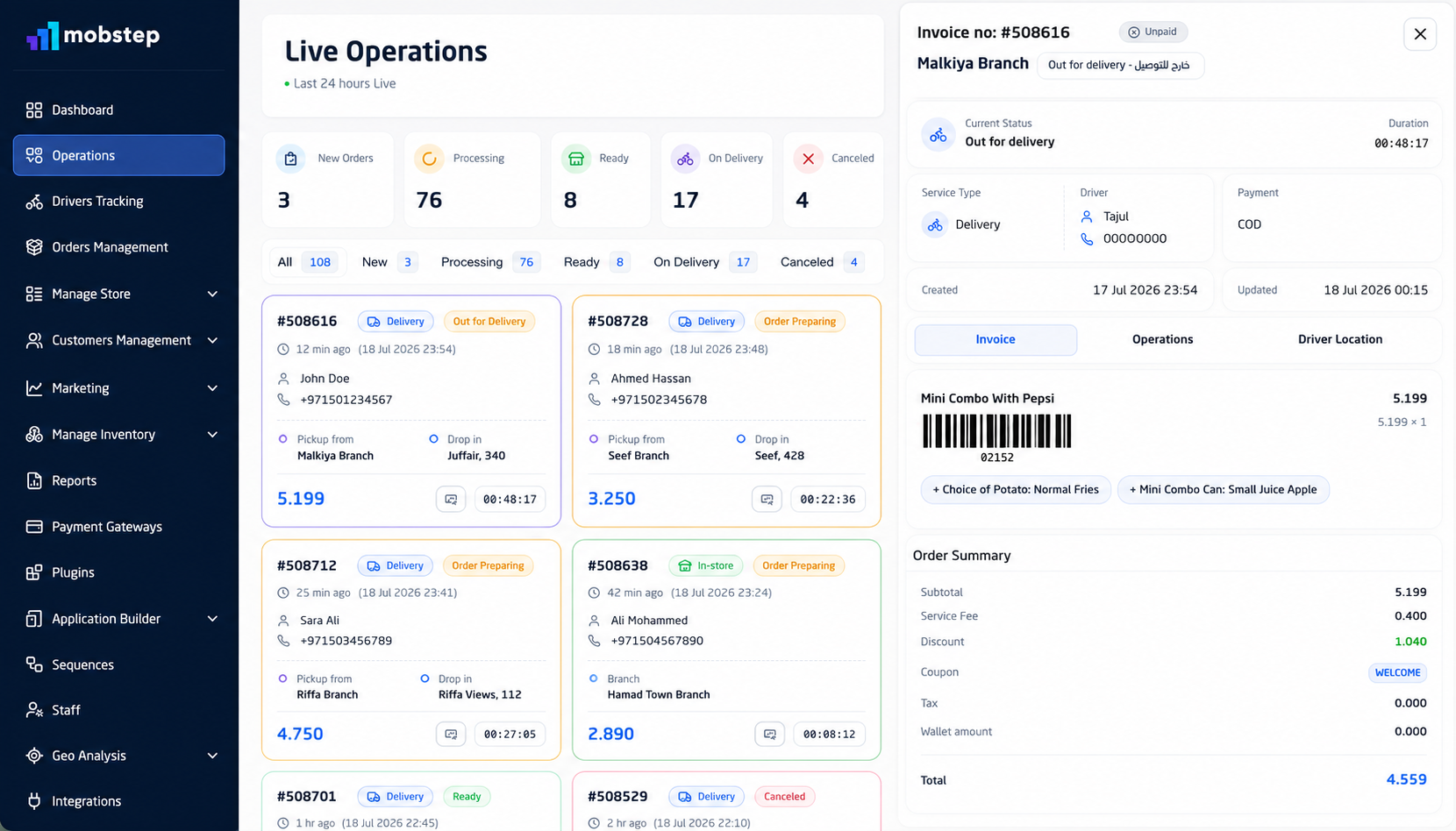Click the Payment Gateways card icon

point(34,527)
